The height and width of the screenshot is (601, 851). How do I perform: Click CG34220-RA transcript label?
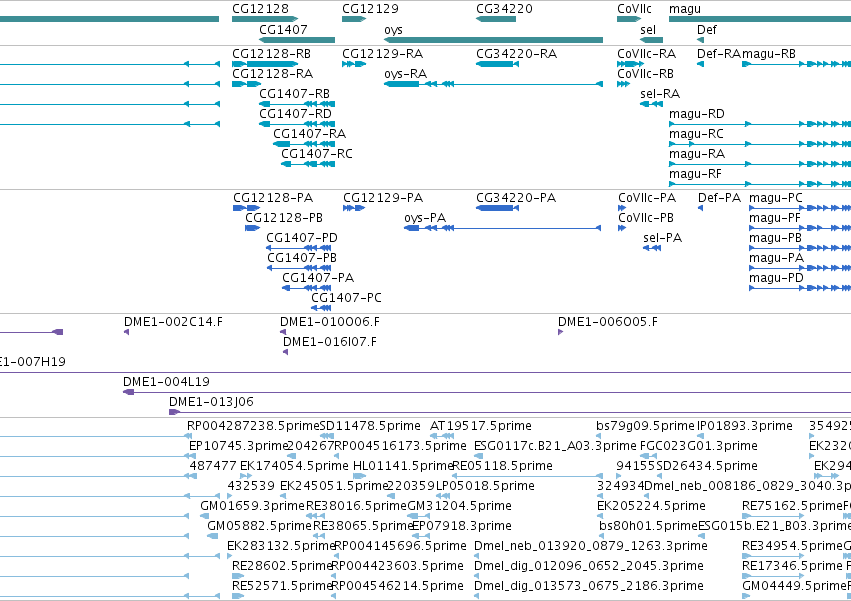click(x=517, y=54)
